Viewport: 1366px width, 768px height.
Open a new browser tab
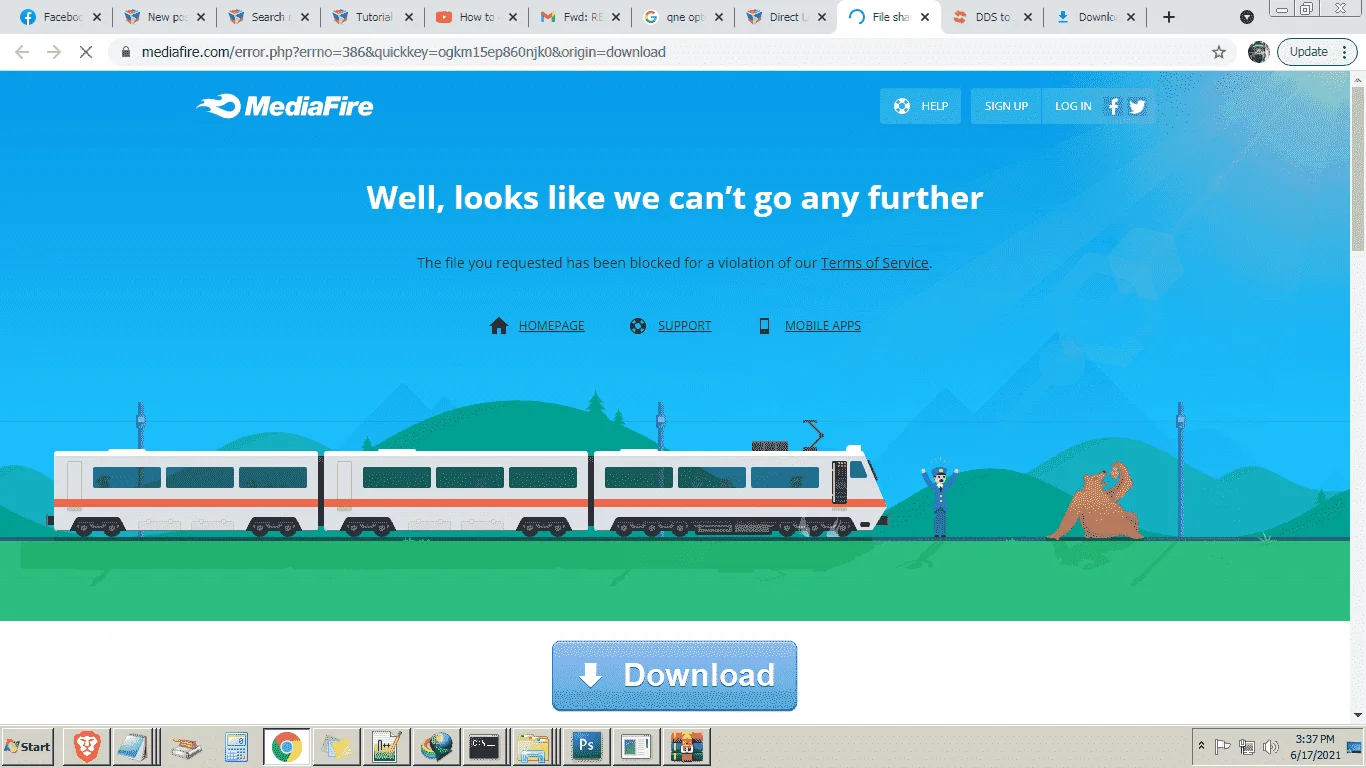(1169, 17)
